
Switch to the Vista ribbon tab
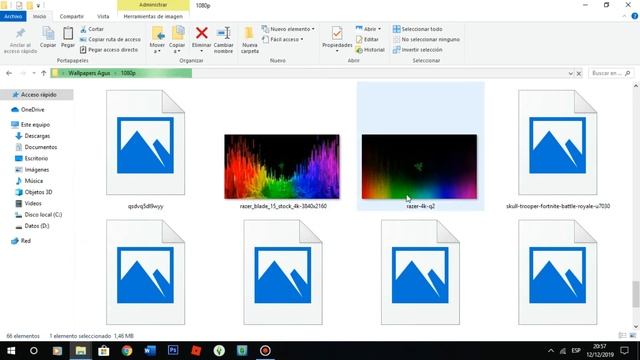point(103,16)
